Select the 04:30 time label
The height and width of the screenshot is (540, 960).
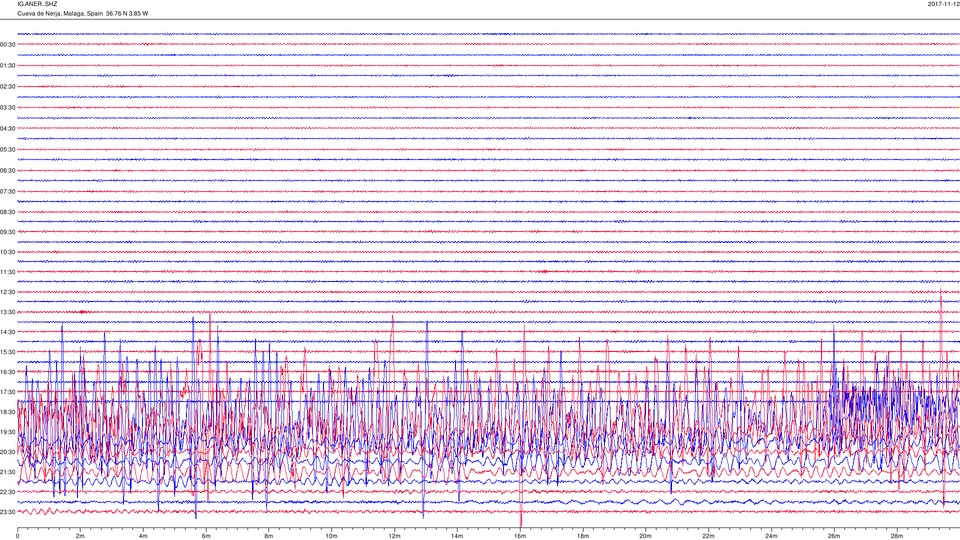coord(8,129)
